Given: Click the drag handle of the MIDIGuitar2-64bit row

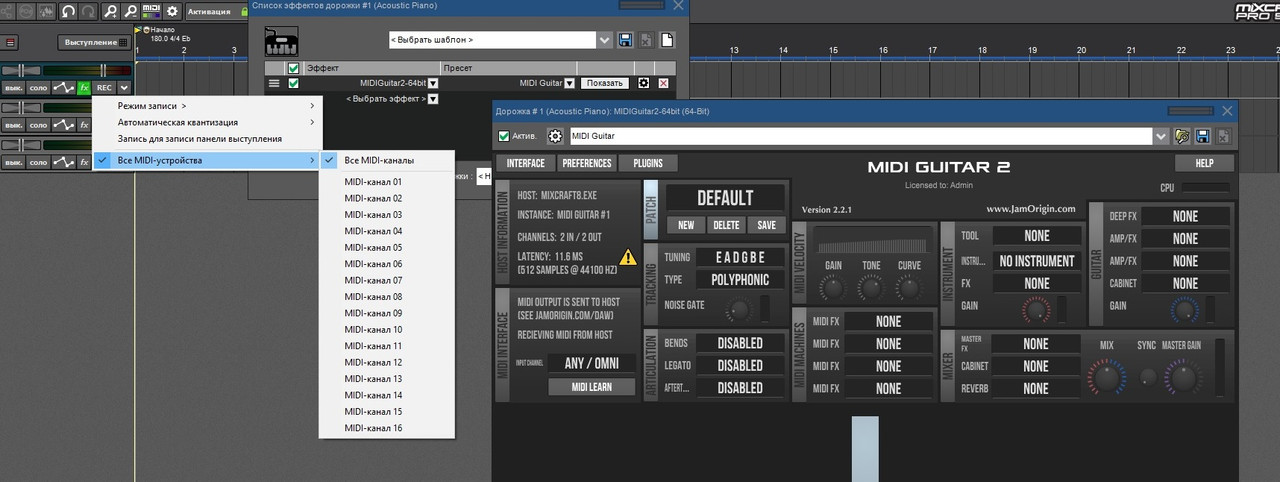Looking at the screenshot, I should pyautogui.click(x=274, y=83).
